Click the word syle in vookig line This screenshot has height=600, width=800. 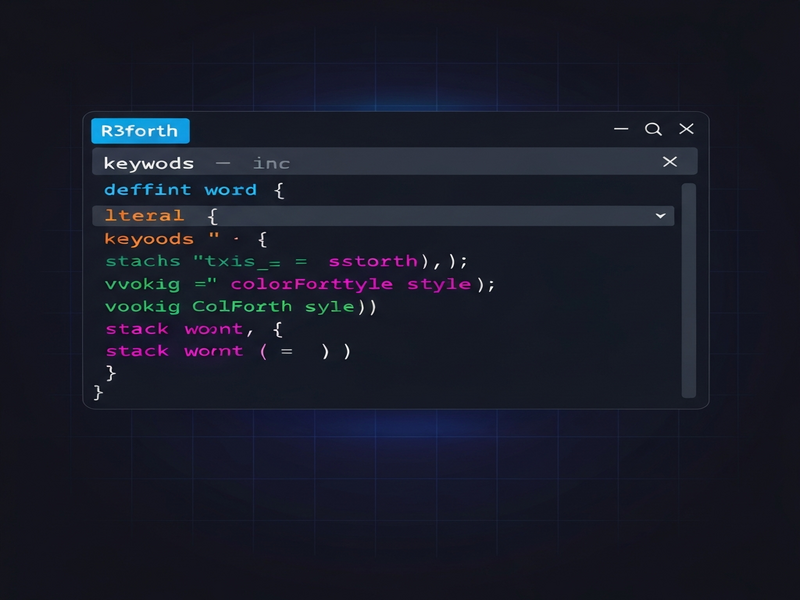click(330, 307)
